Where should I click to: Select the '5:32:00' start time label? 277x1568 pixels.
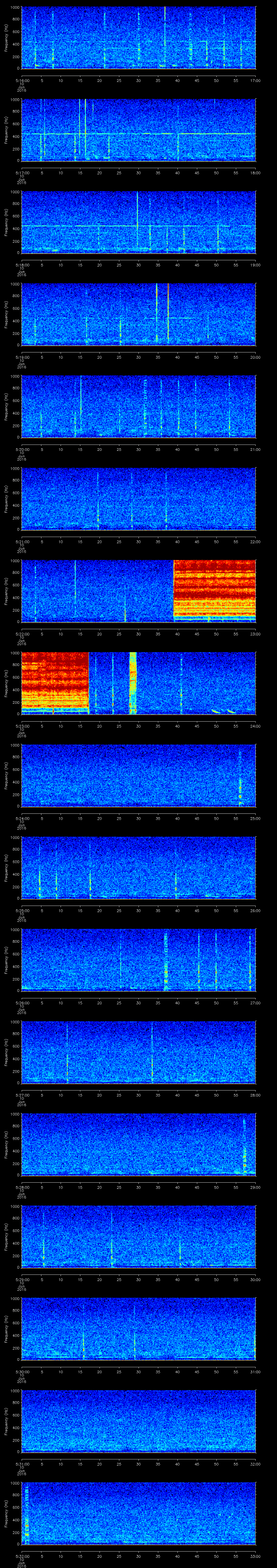coord(22,1556)
